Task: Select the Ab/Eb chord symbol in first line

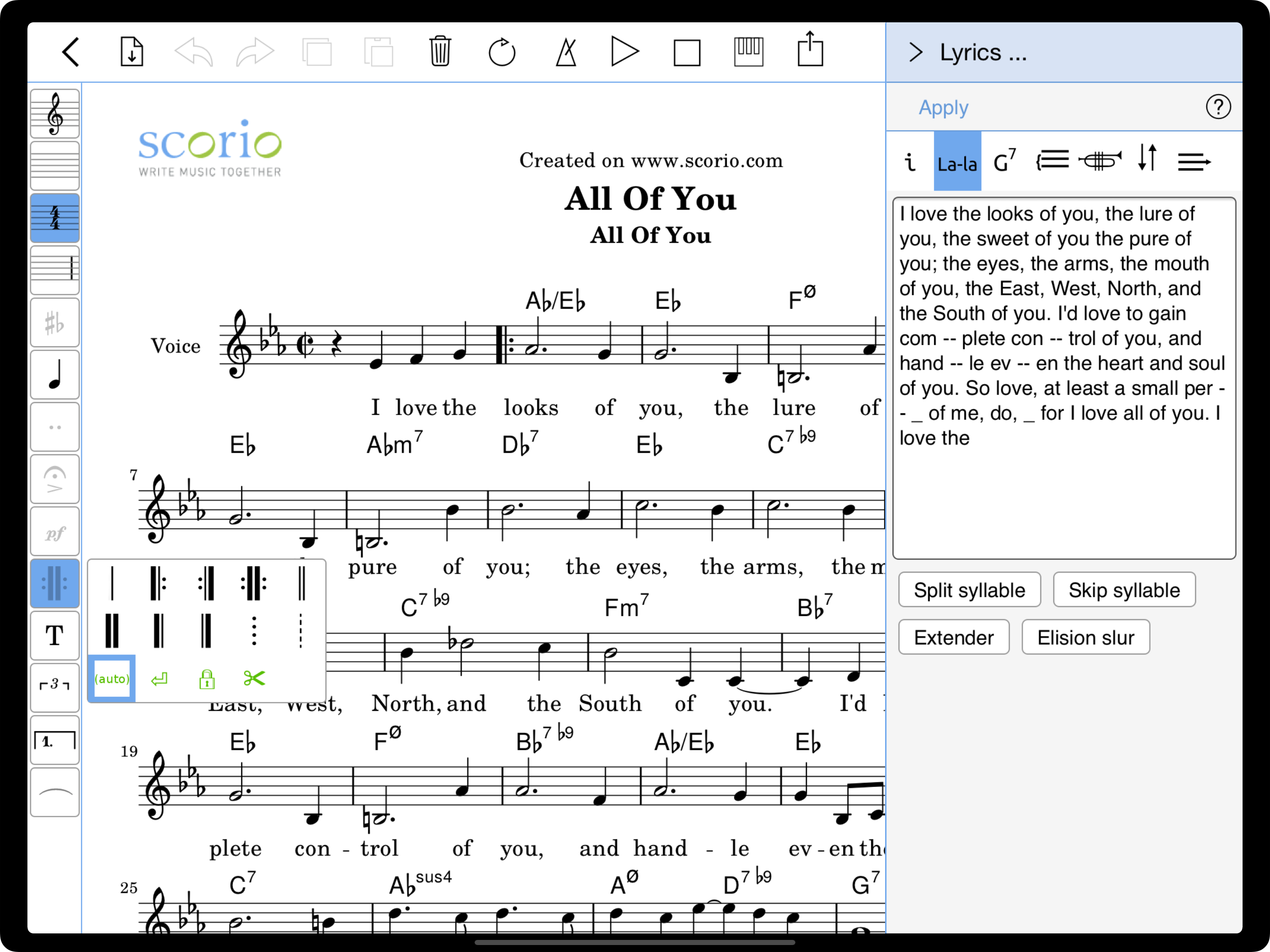Action: [x=555, y=300]
